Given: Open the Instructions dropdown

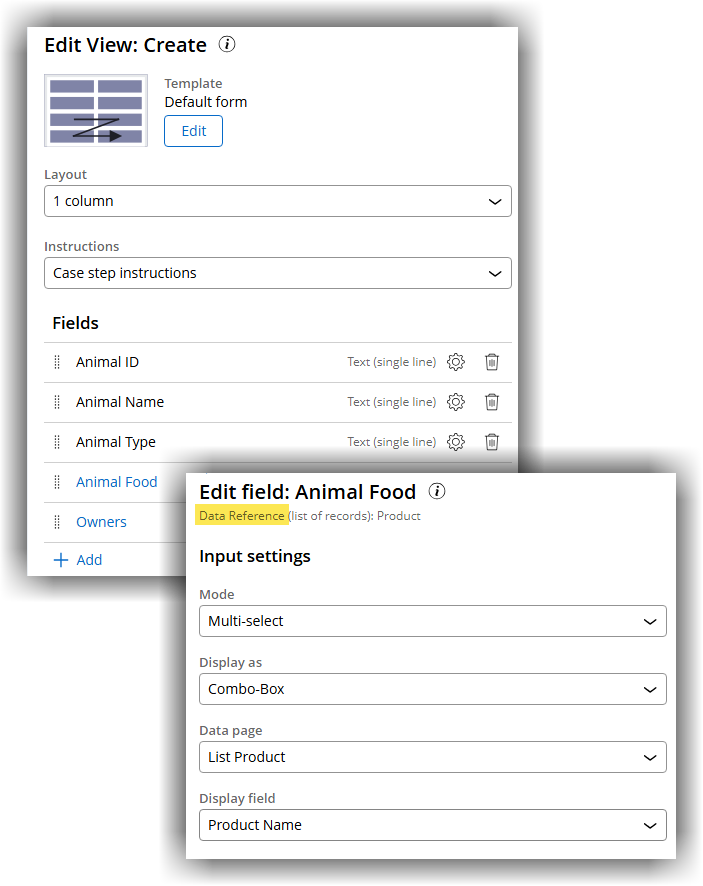Looking at the screenshot, I should pos(278,273).
